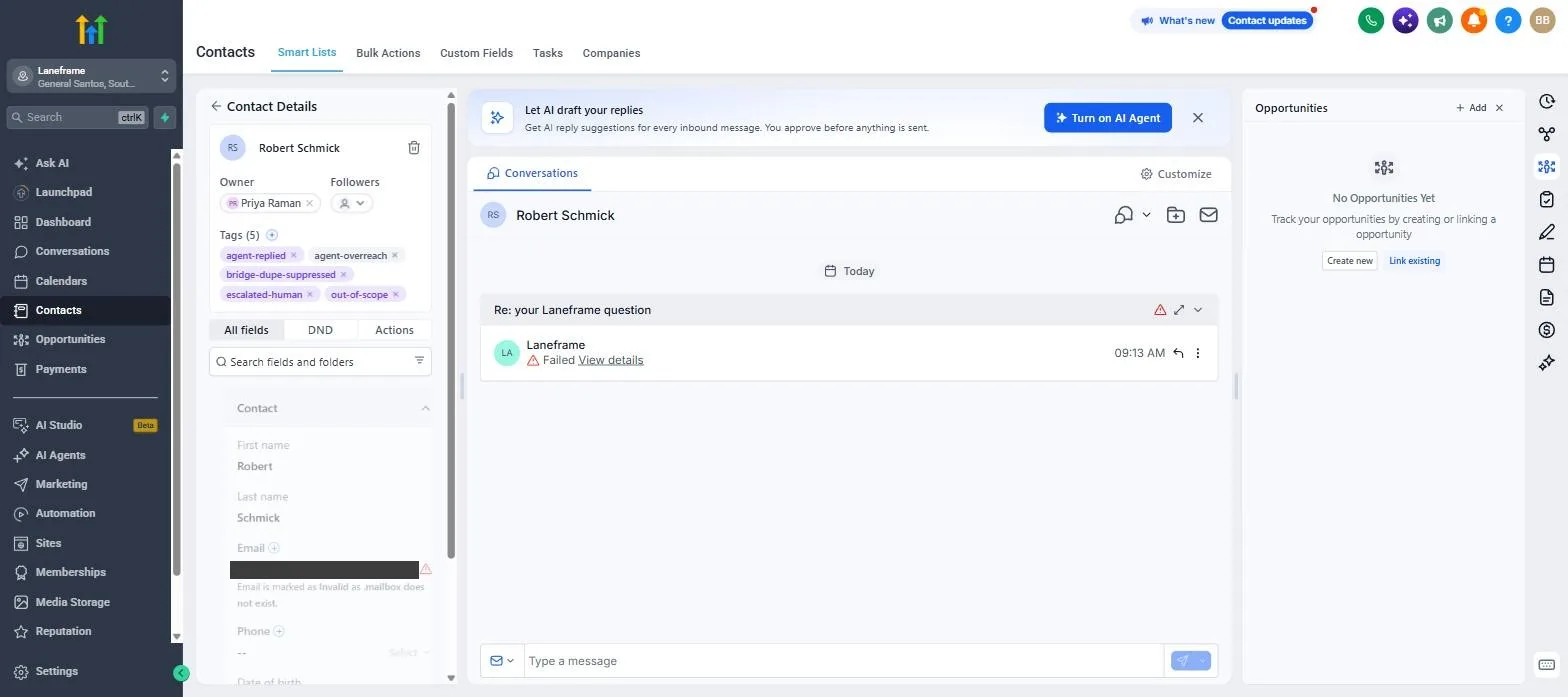Click Customize conversations
This screenshot has height=697, width=1568.
point(1176,174)
